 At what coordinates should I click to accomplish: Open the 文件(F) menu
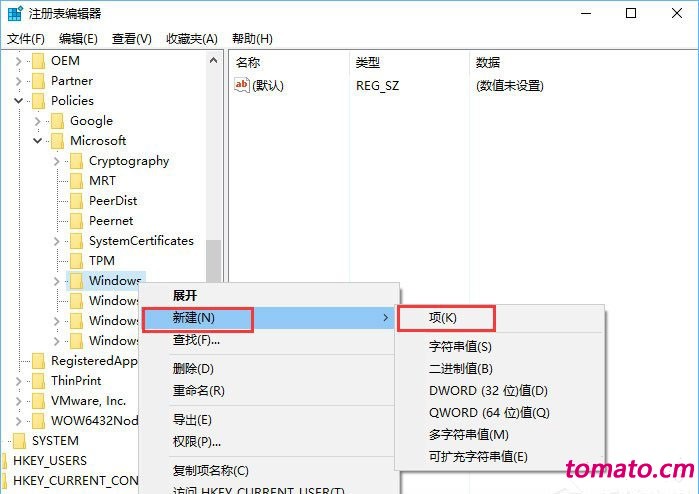pyautogui.click(x=26, y=39)
